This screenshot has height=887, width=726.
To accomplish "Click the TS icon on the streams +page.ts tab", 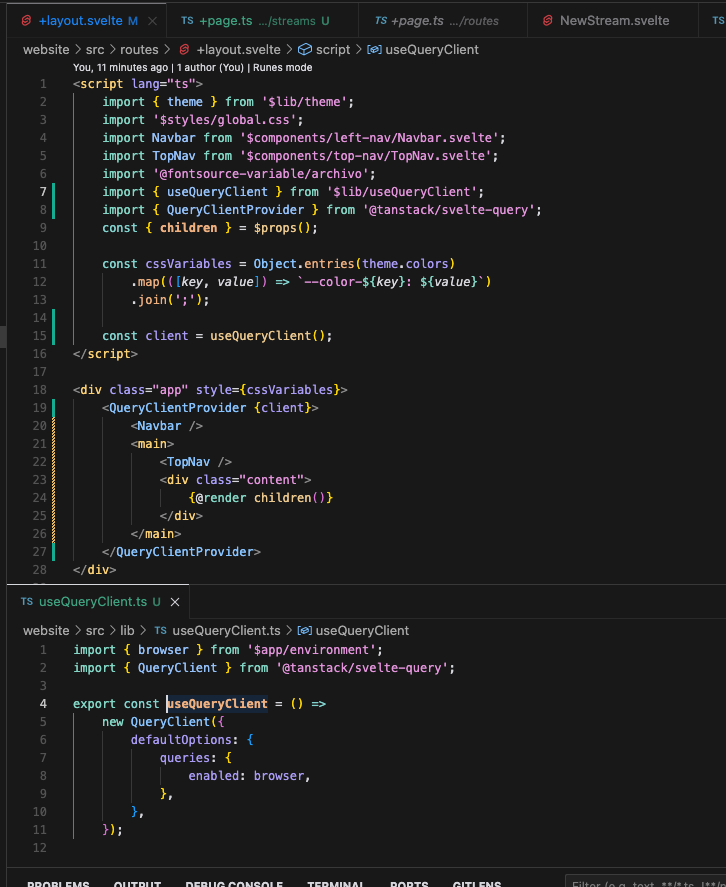I will click(187, 21).
